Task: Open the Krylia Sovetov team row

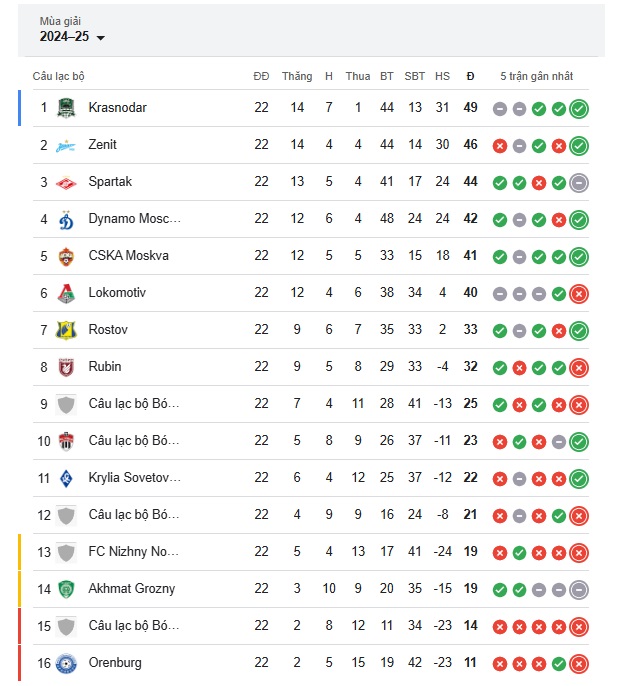Action: (x=311, y=478)
